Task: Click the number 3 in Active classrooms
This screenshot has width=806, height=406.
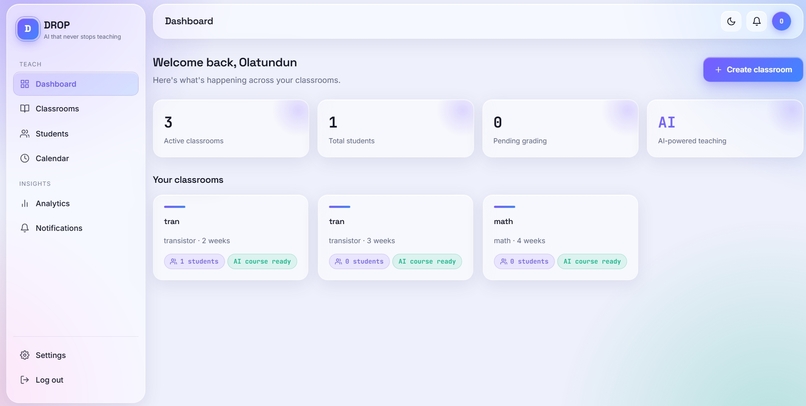Action: (x=168, y=122)
